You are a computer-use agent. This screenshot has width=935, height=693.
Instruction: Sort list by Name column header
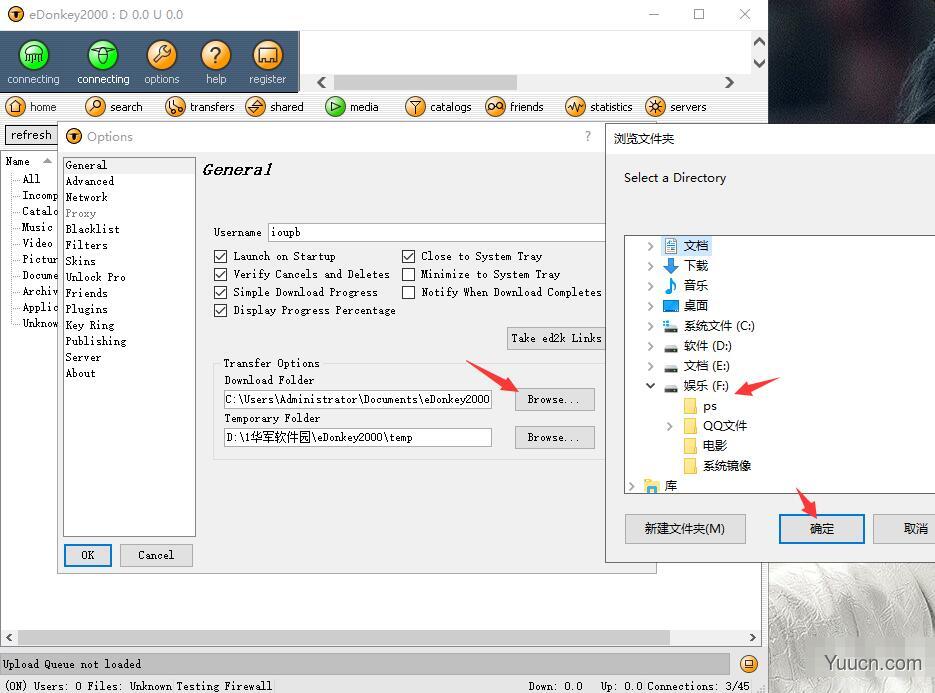29,162
